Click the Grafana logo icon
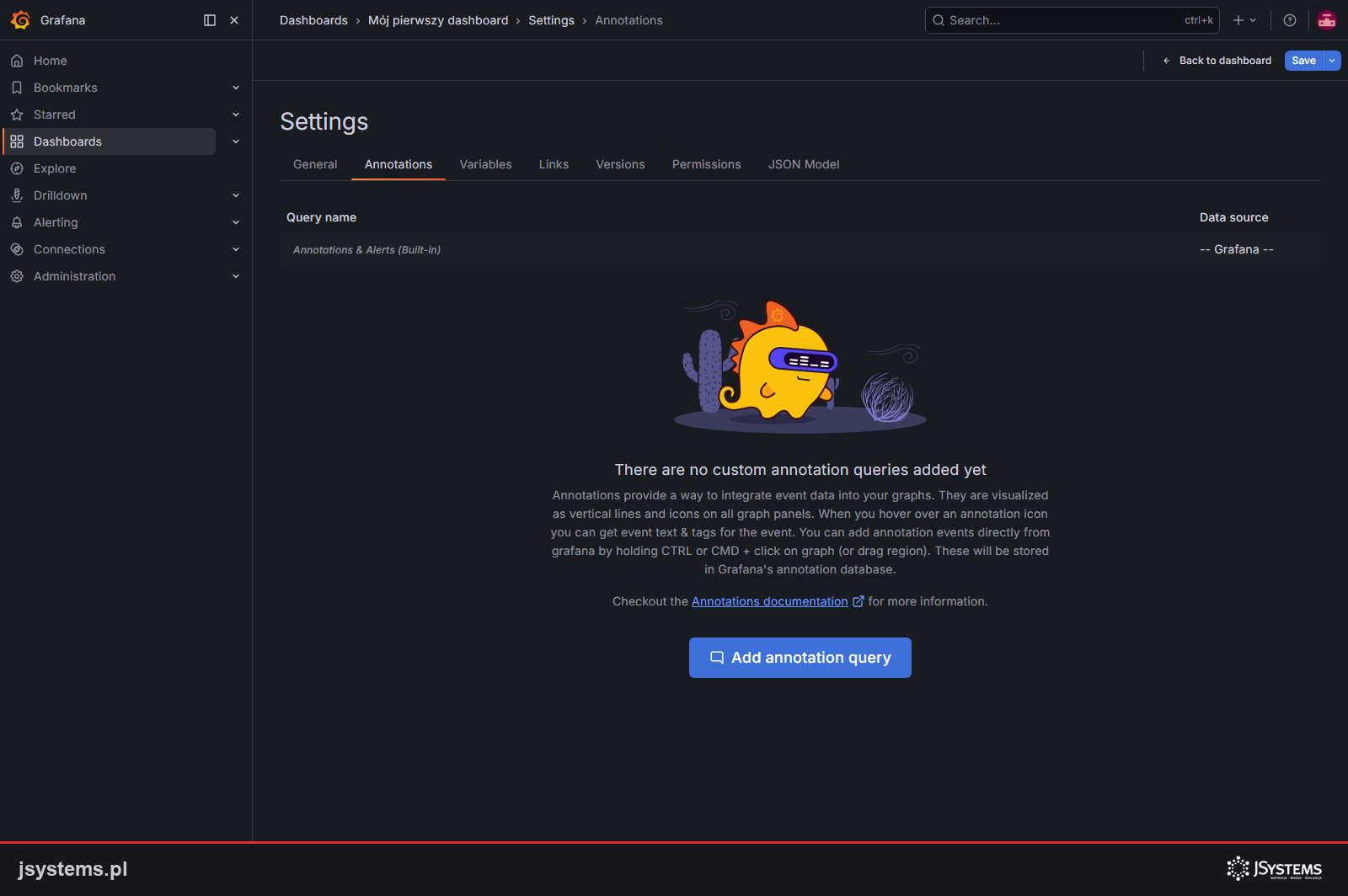Viewport: 1348px width, 896px height. 20,20
